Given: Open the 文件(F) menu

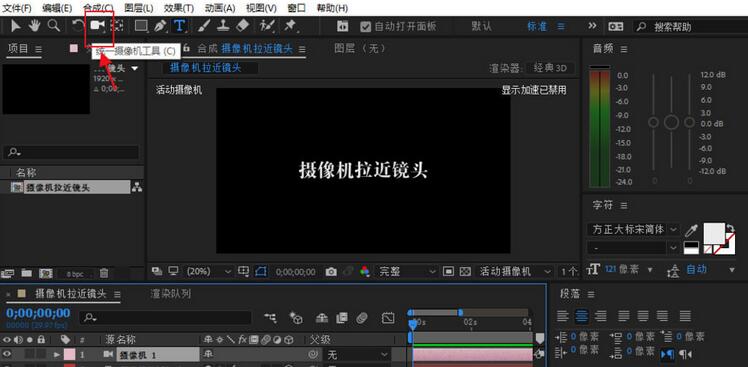Looking at the screenshot, I should [17, 8].
